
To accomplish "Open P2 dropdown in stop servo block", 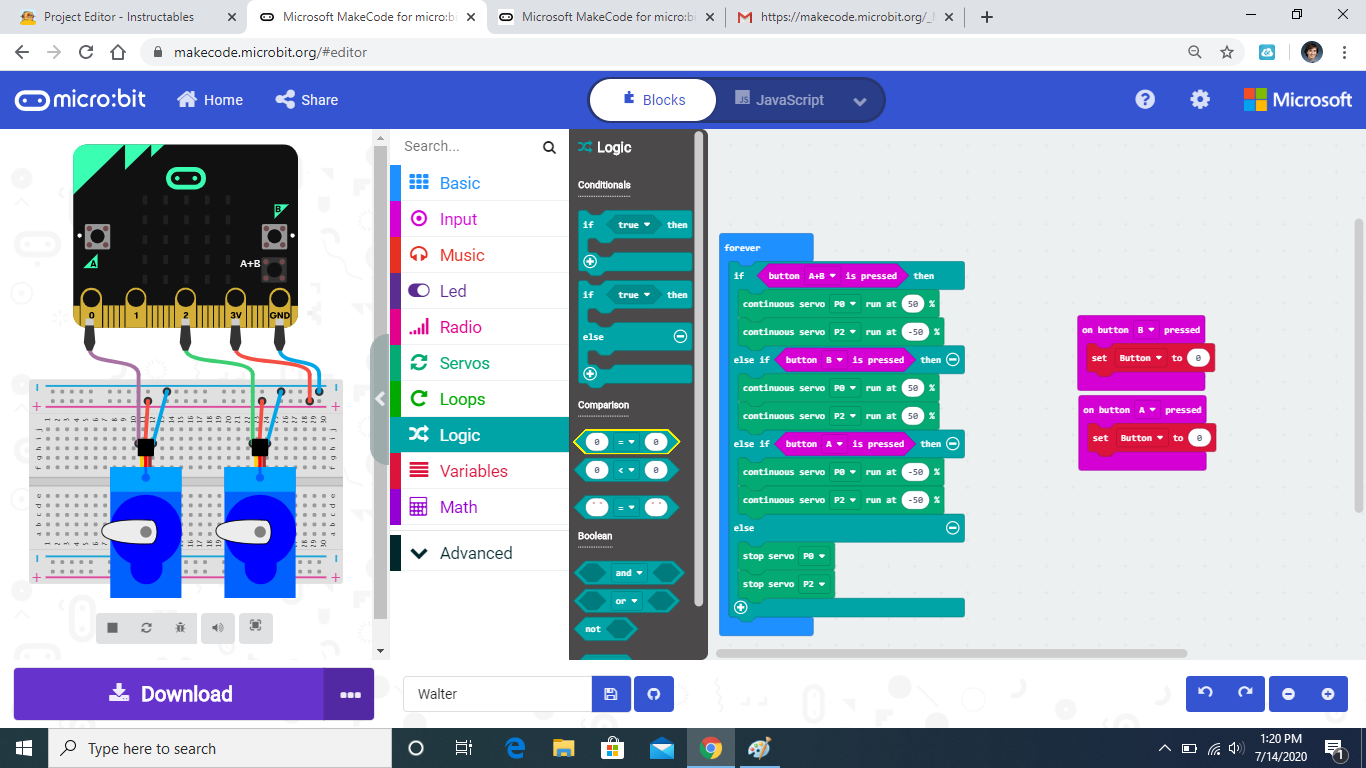I will click(x=814, y=584).
